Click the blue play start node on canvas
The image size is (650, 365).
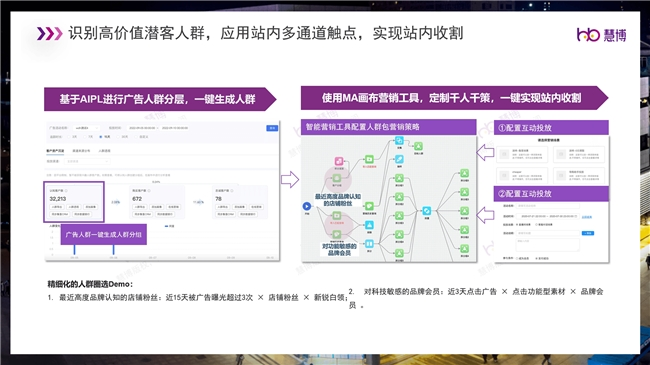[x=307, y=206]
